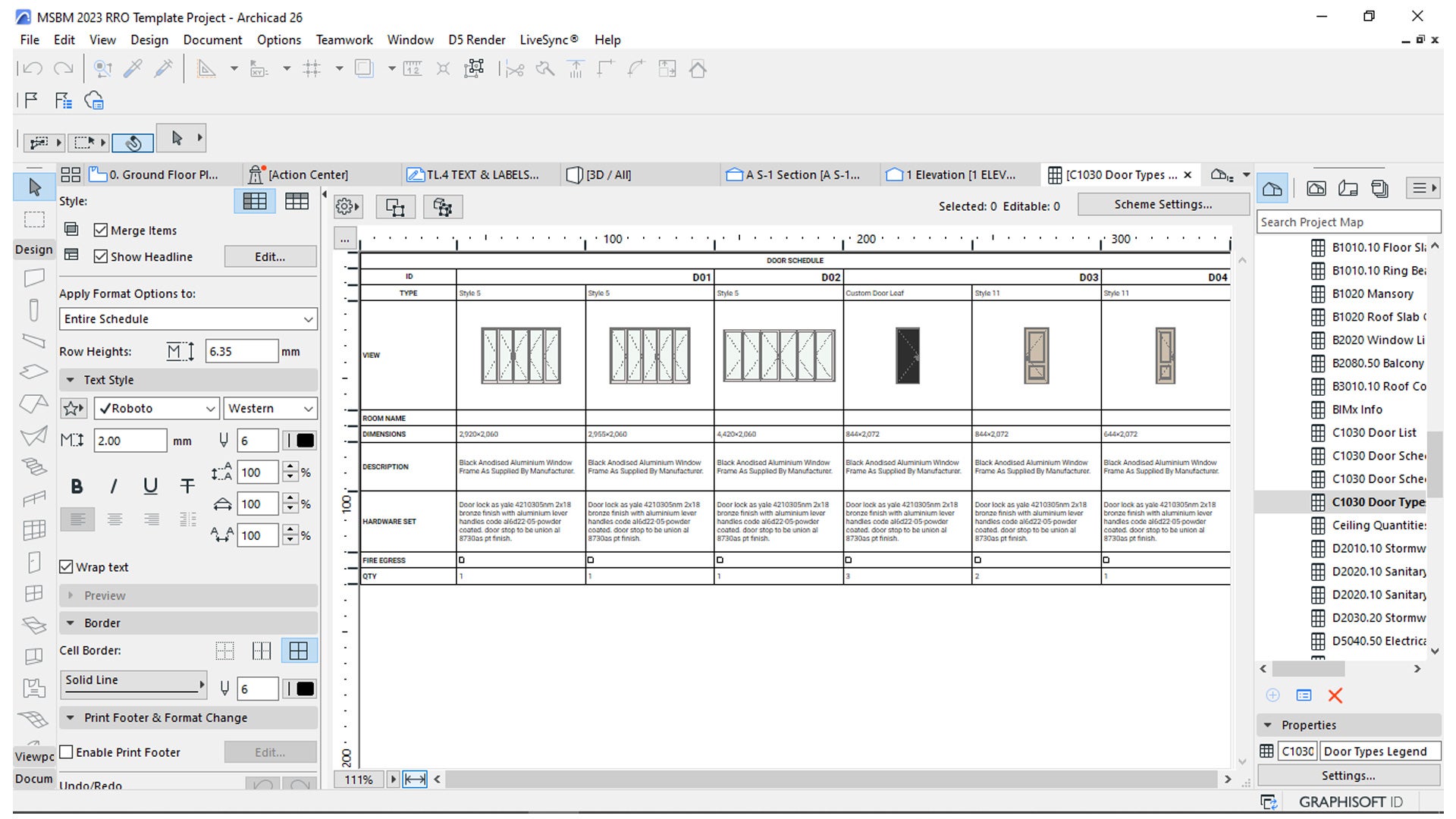Open the Teamwork menu
This screenshot has height=819, width=1456.
coord(344,39)
